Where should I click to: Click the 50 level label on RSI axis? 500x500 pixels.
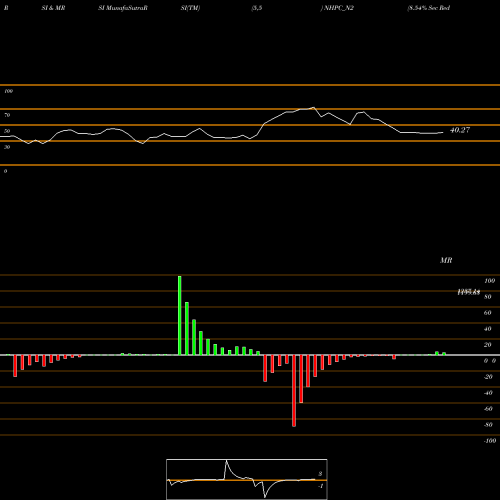pos(7,131)
